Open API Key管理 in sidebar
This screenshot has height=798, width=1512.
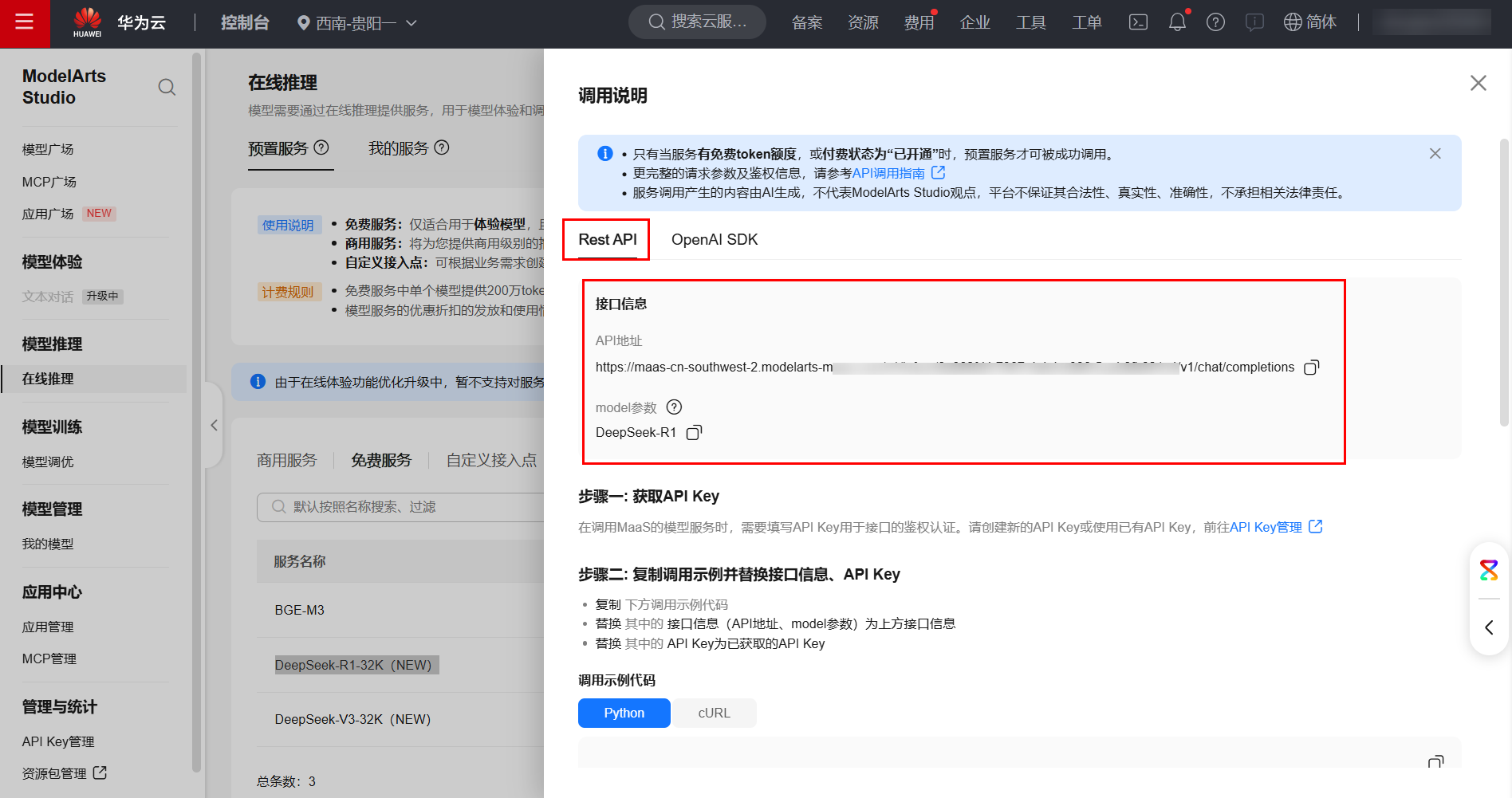[58, 741]
